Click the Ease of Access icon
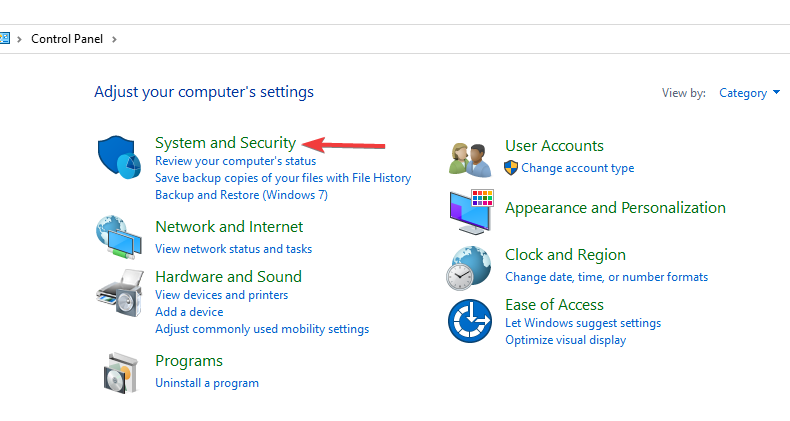 [x=470, y=321]
